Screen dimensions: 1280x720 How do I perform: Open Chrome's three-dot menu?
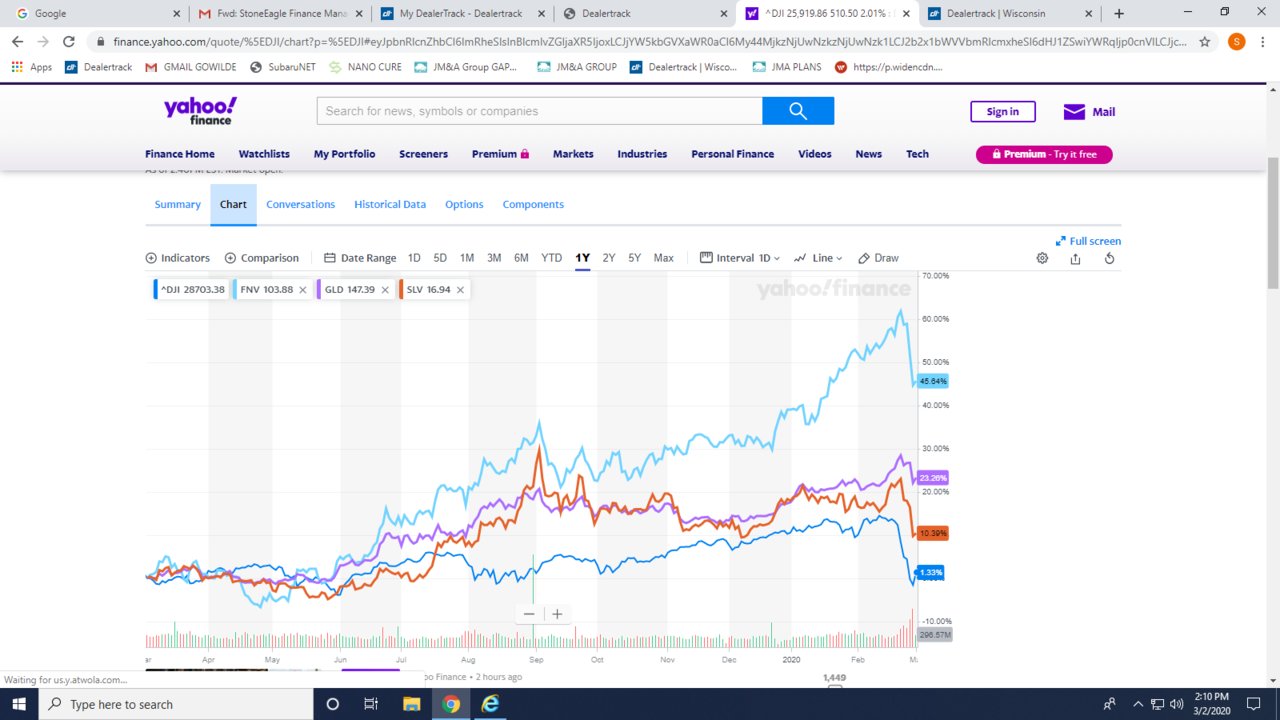pyautogui.click(x=1264, y=42)
